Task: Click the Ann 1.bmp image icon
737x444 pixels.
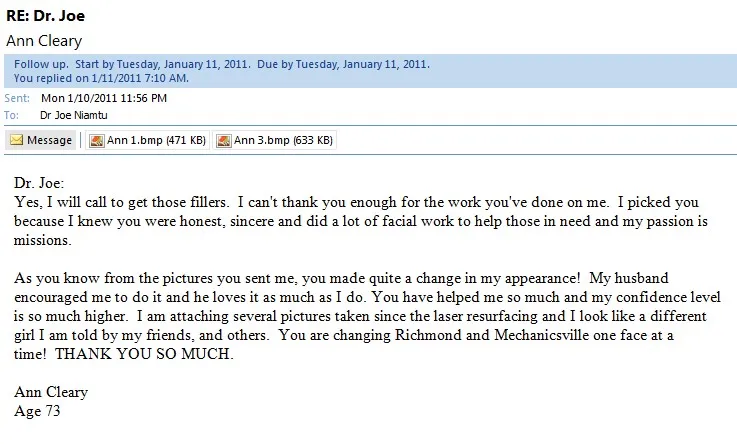Action: [97, 140]
